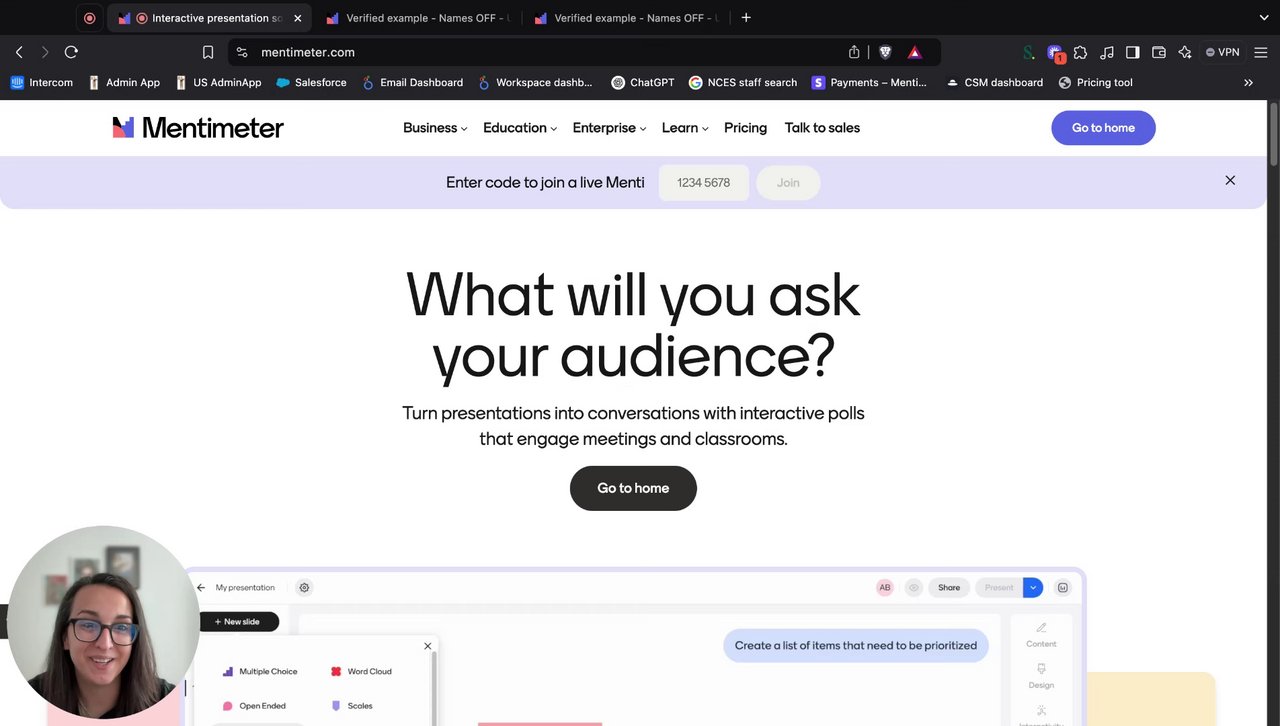Dismiss the join code banner
This screenshot has width=1280, height=726.
coord(1230,180)
